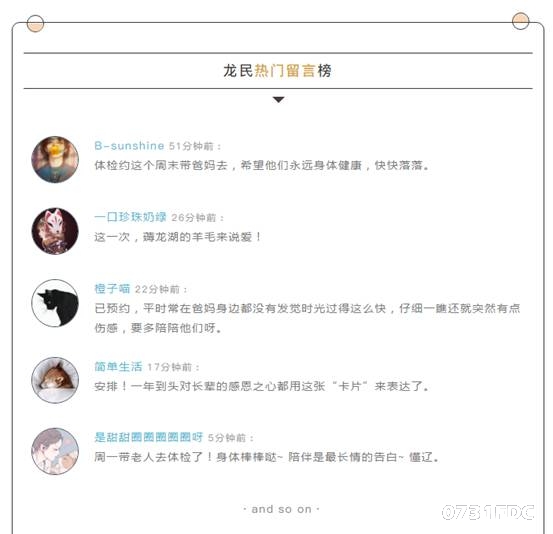Open the 简单生活 username link
The height and width of the screenshot is (534, 553).
pos(118,366)
